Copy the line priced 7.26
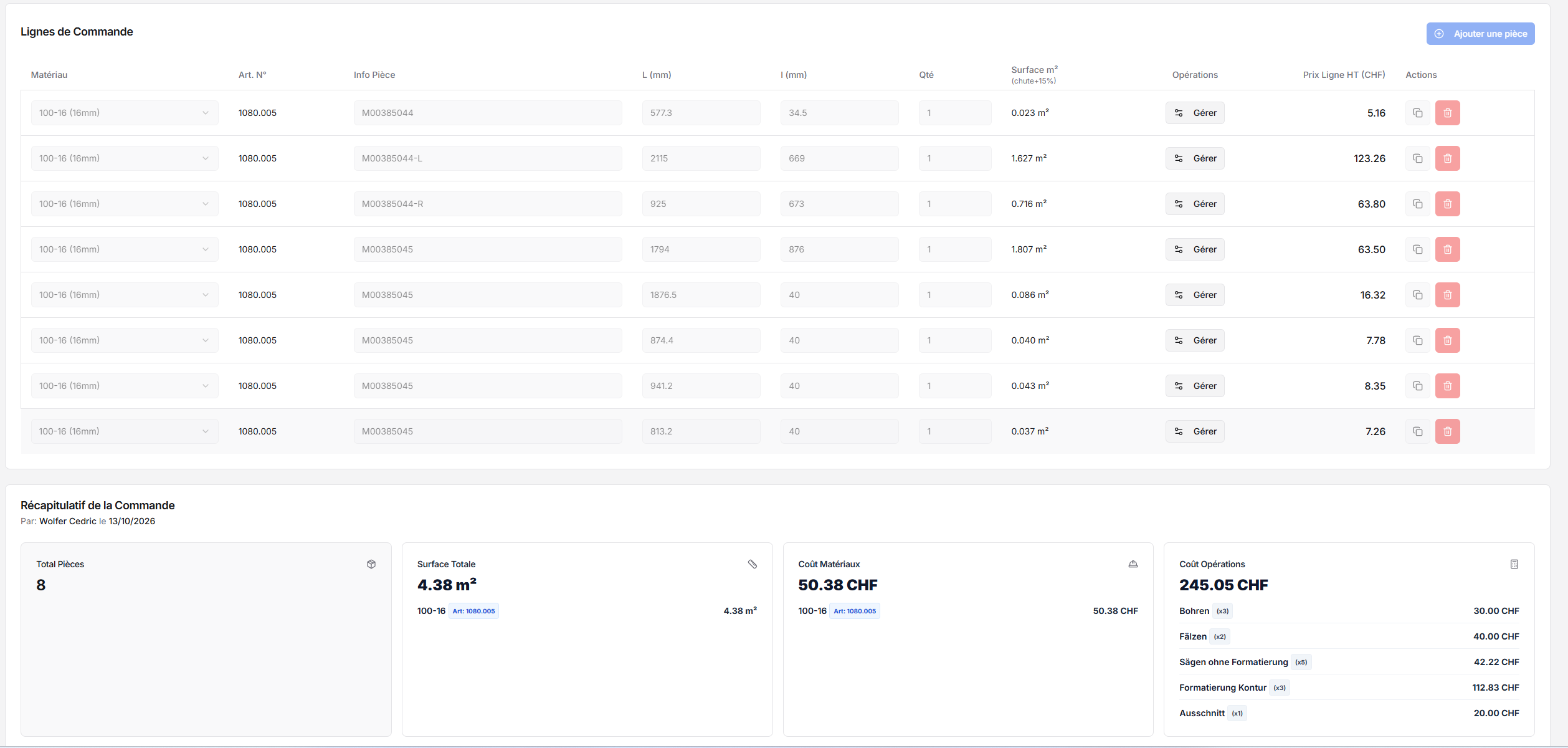 (x=1417, y=431)
